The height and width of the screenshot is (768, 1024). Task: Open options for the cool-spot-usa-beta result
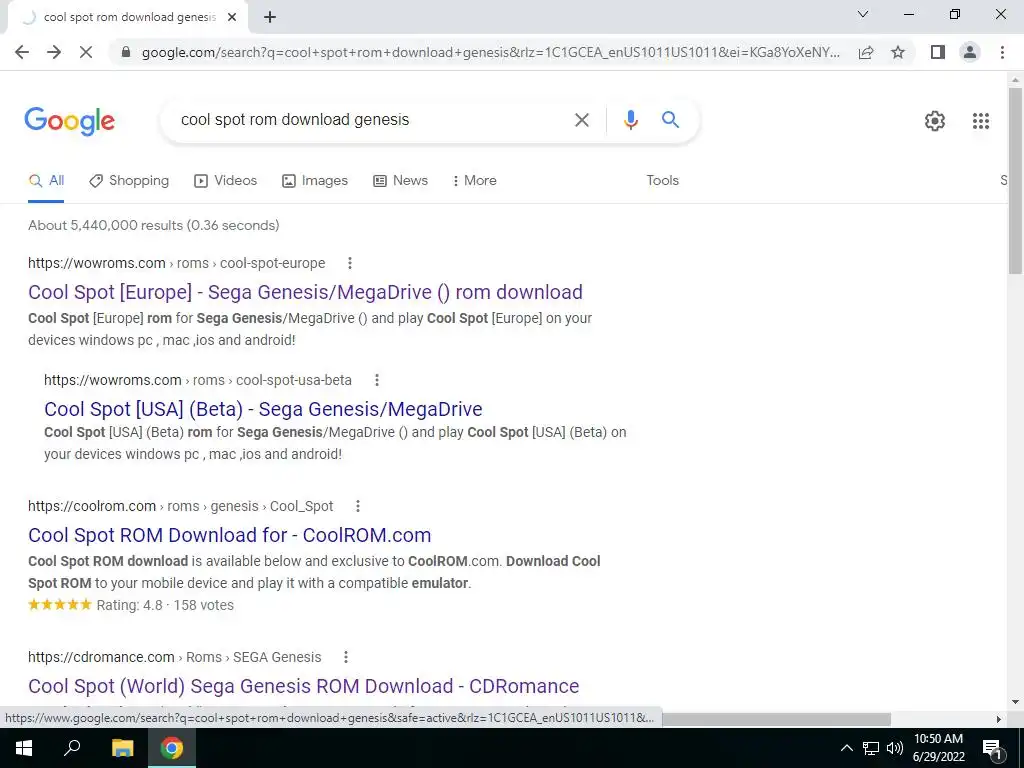point(377,380)
